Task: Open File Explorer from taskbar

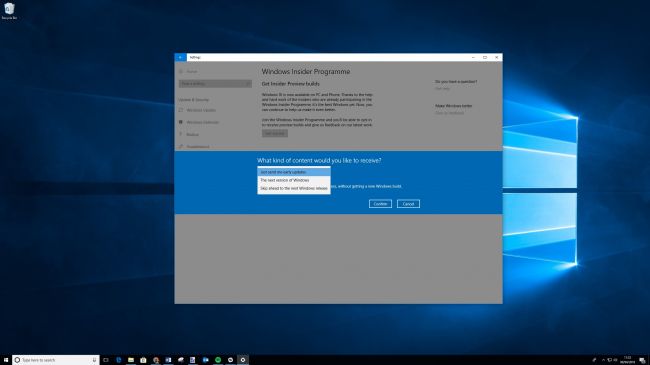Action: 131,360
